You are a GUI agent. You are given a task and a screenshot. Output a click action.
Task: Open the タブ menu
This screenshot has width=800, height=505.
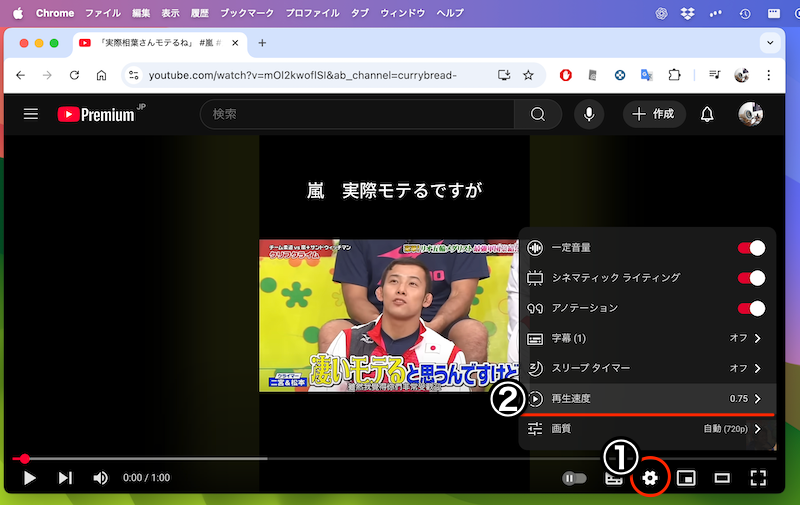pyautogui.click(x=360, y=13)
